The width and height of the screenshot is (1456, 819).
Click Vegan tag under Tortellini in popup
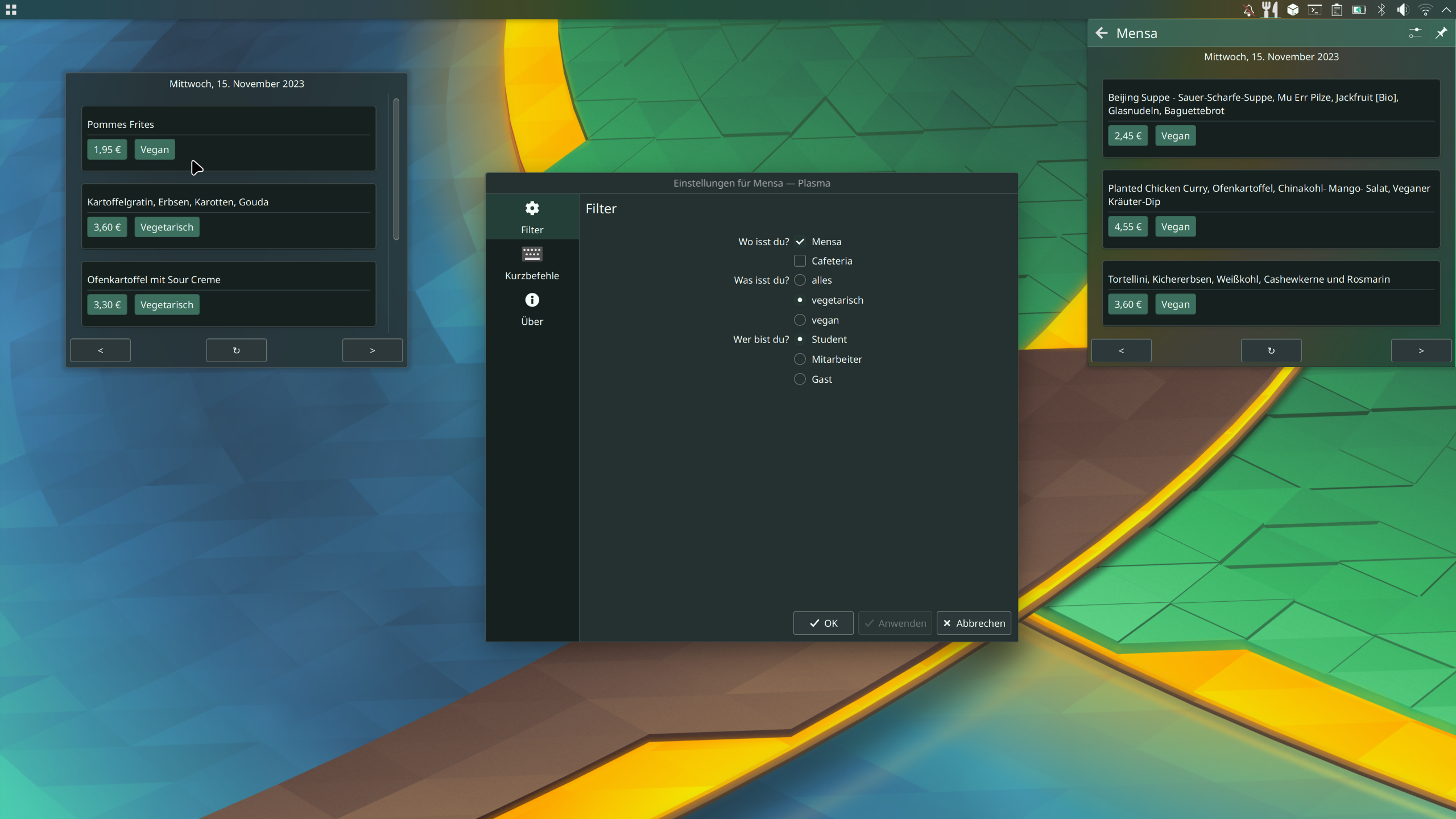[x=1176, y=304]
